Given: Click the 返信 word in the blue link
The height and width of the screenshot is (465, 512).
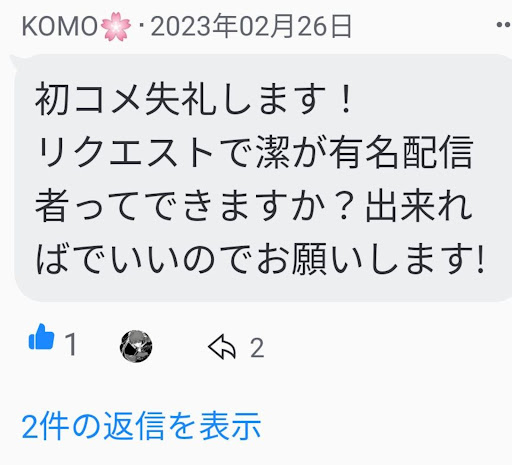Looking at the screenshot, I should pyautogui.click(x=134, y=426).
